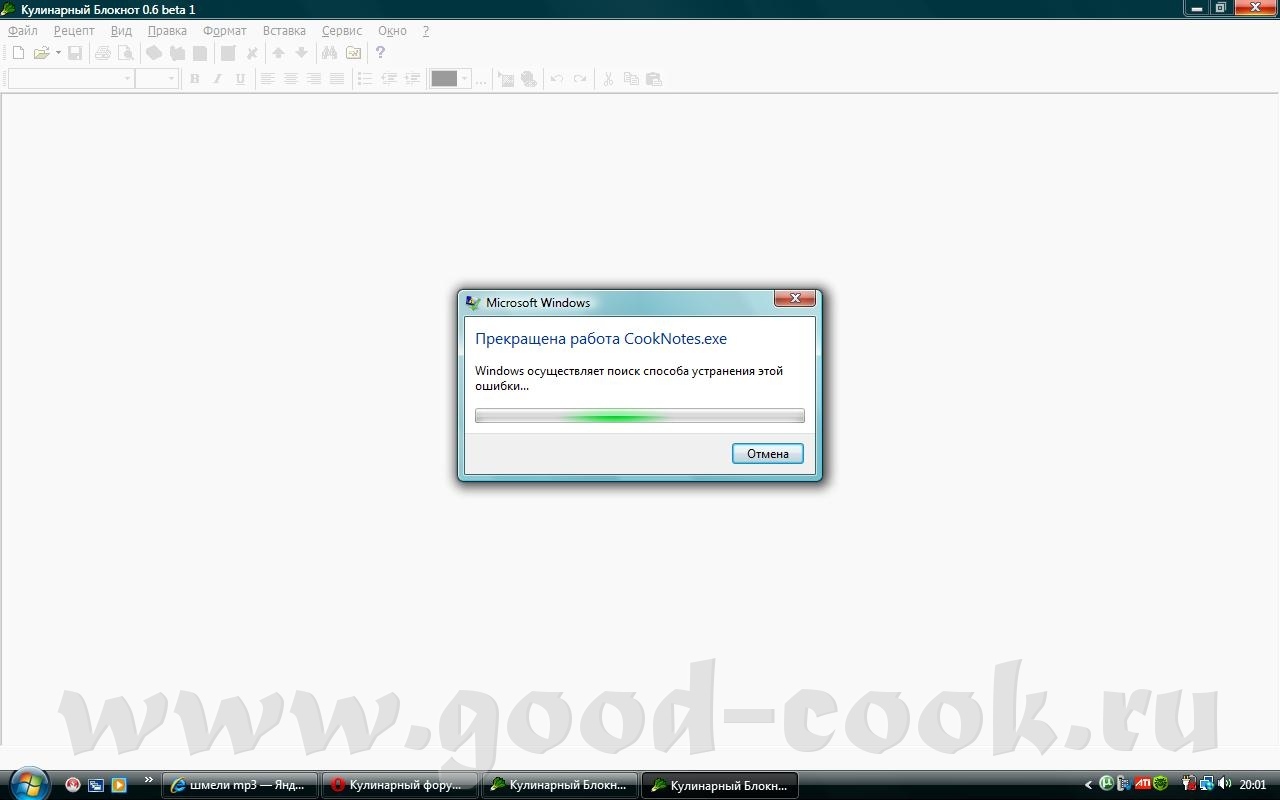
Task: Click the Redo icon
Action: (x=580, y=79)
